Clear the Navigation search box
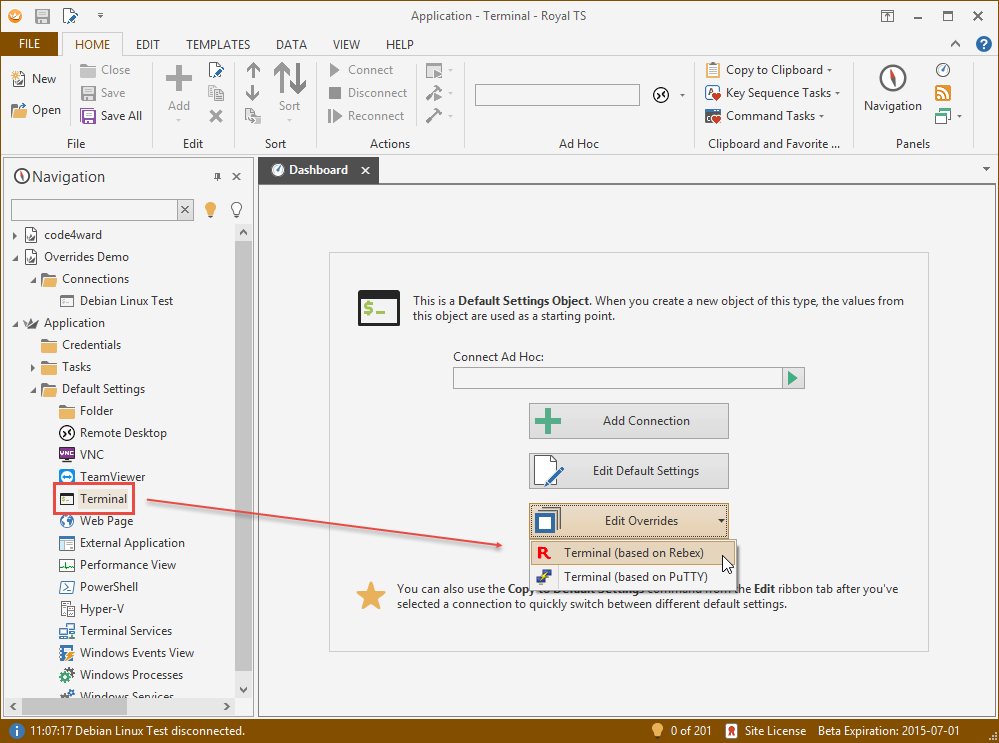The image size is (999, 743). click(185, 210)
